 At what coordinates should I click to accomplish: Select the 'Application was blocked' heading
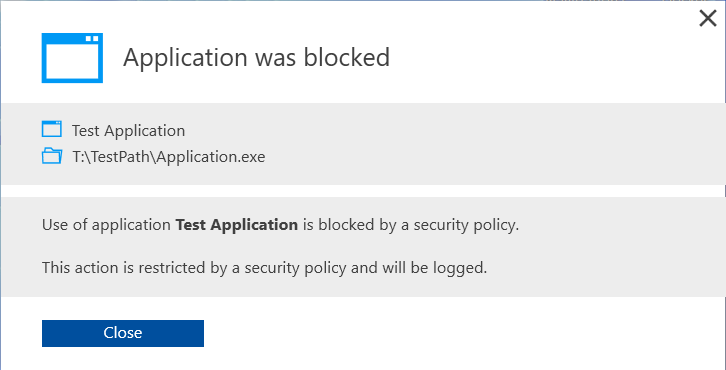pos(256,58)
